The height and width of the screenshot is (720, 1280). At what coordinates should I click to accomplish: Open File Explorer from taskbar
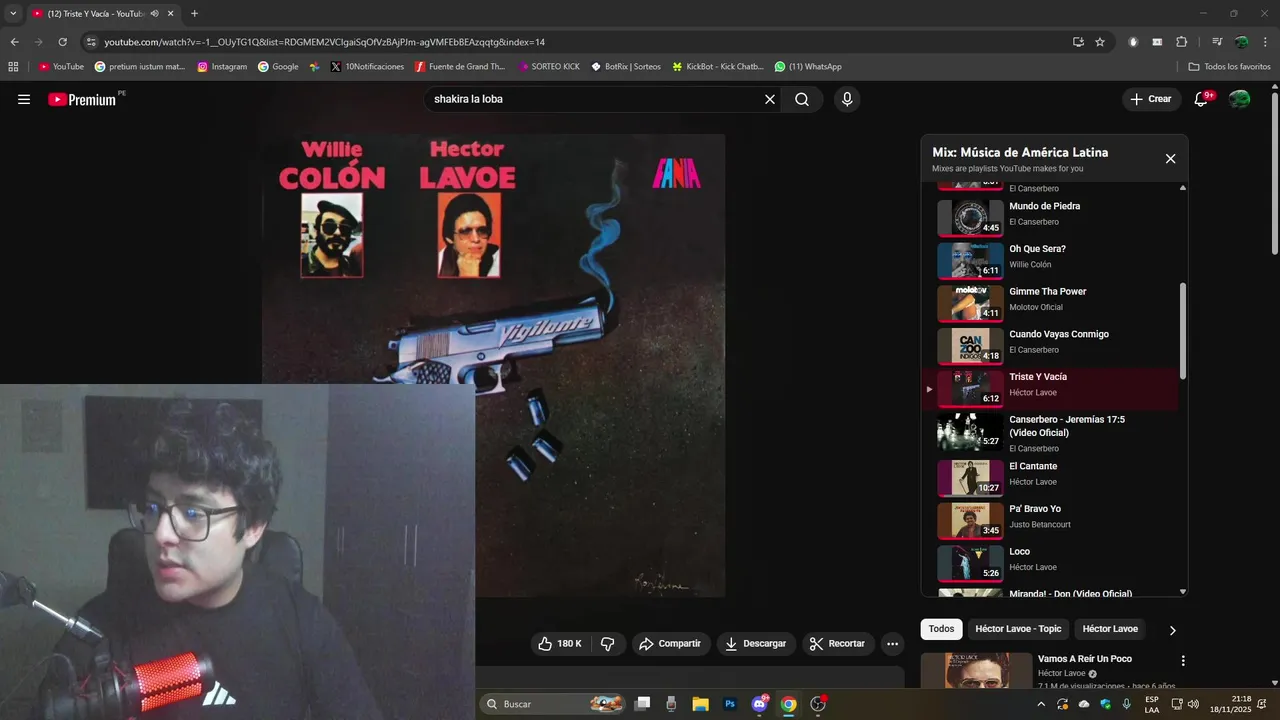[700, 704]
